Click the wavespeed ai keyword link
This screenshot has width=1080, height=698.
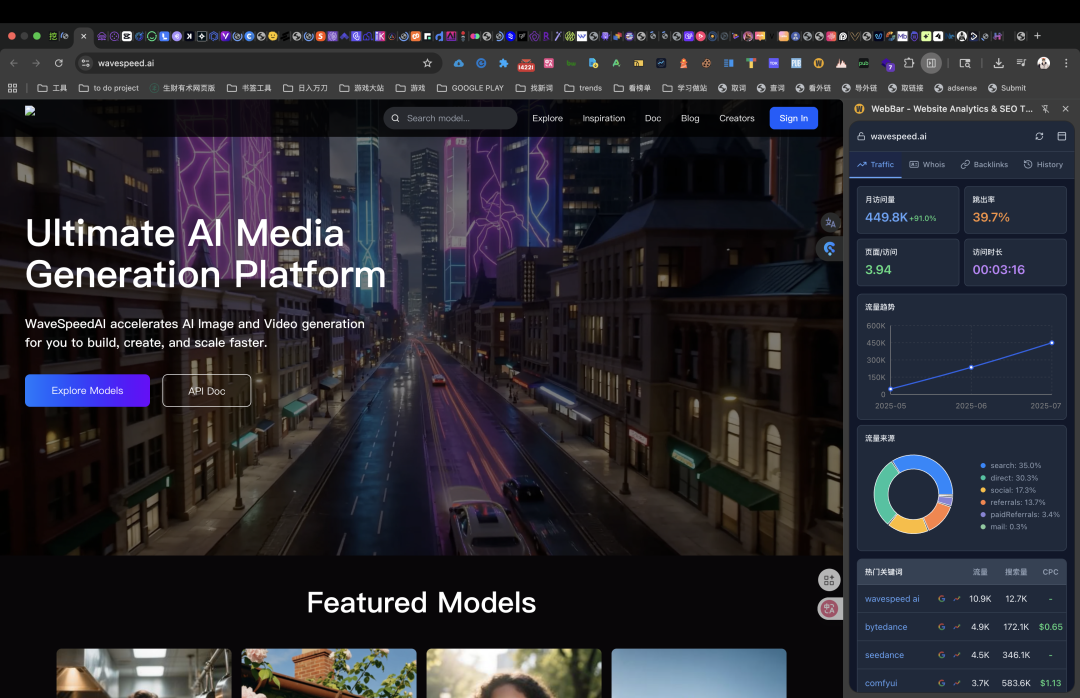coord(892,599)
